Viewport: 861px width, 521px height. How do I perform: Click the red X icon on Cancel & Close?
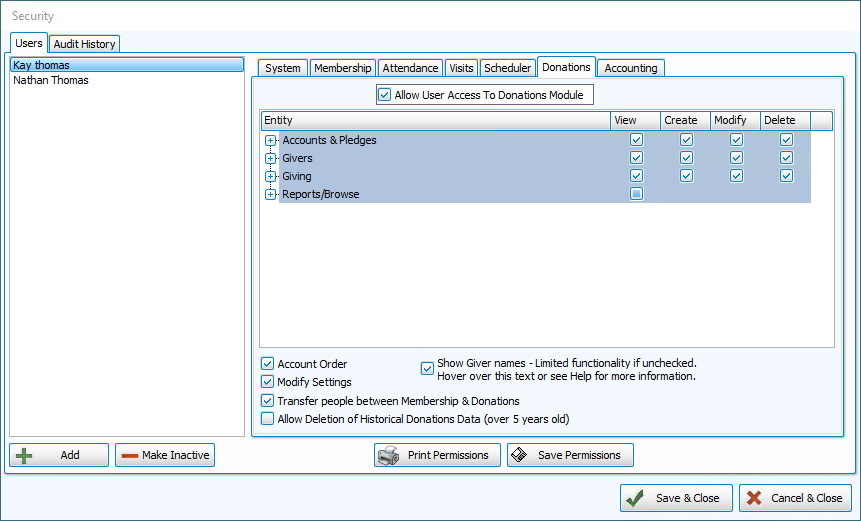pyautogui.click(x=754, y=498)
